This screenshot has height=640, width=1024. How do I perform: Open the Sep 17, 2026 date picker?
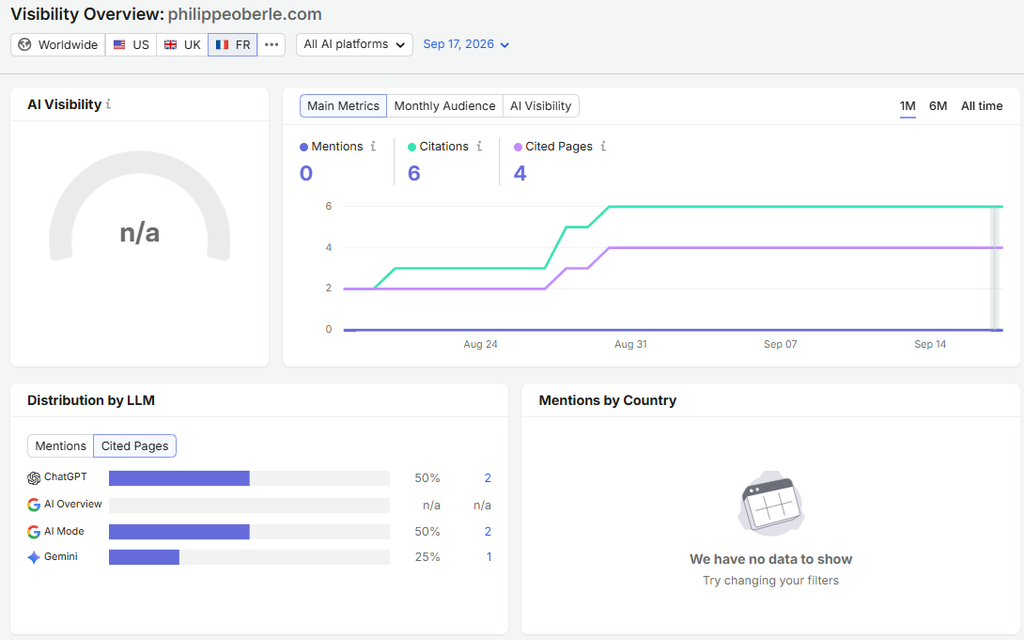466,44
